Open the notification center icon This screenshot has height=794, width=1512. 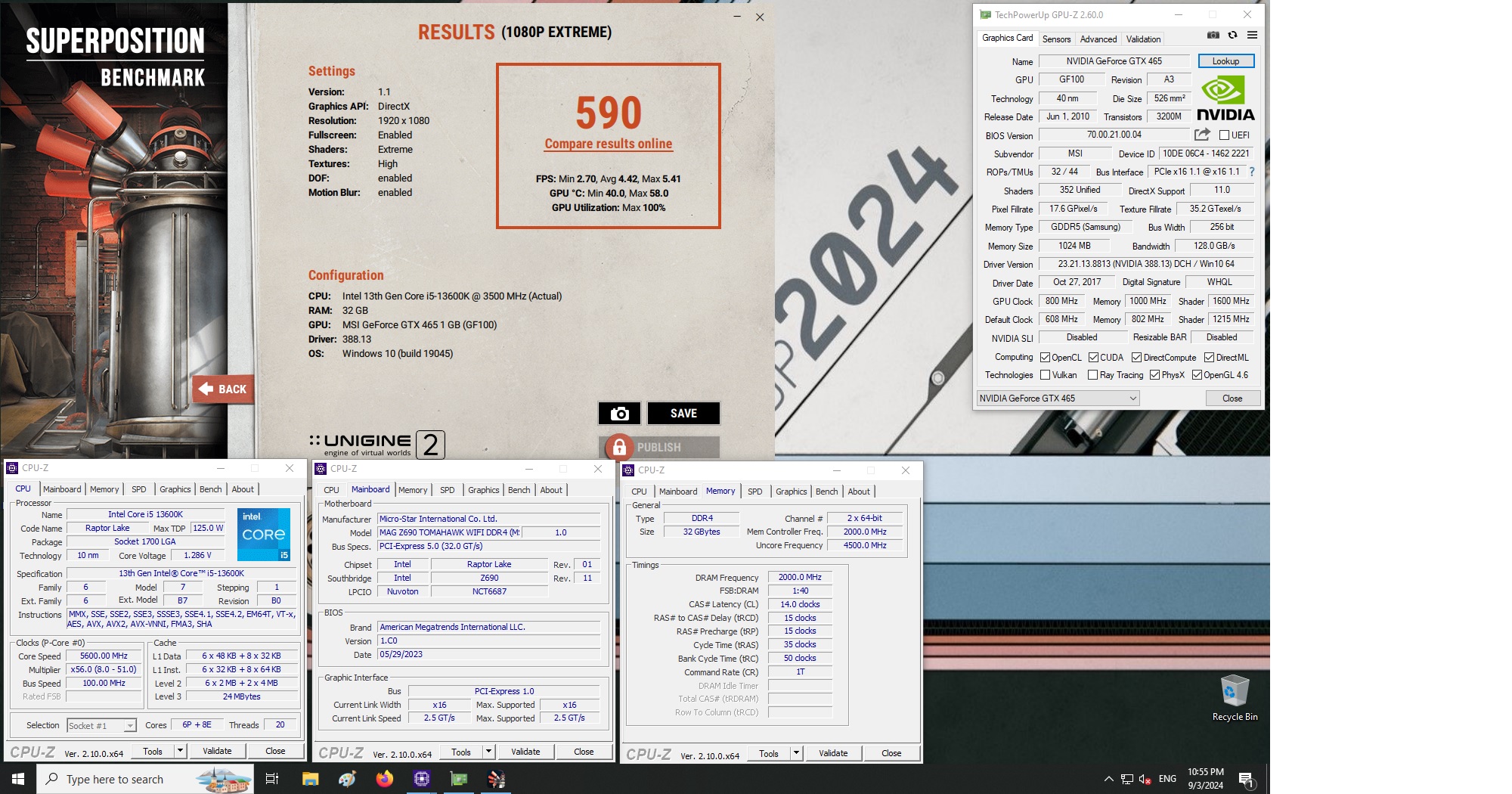(1247, 779)
